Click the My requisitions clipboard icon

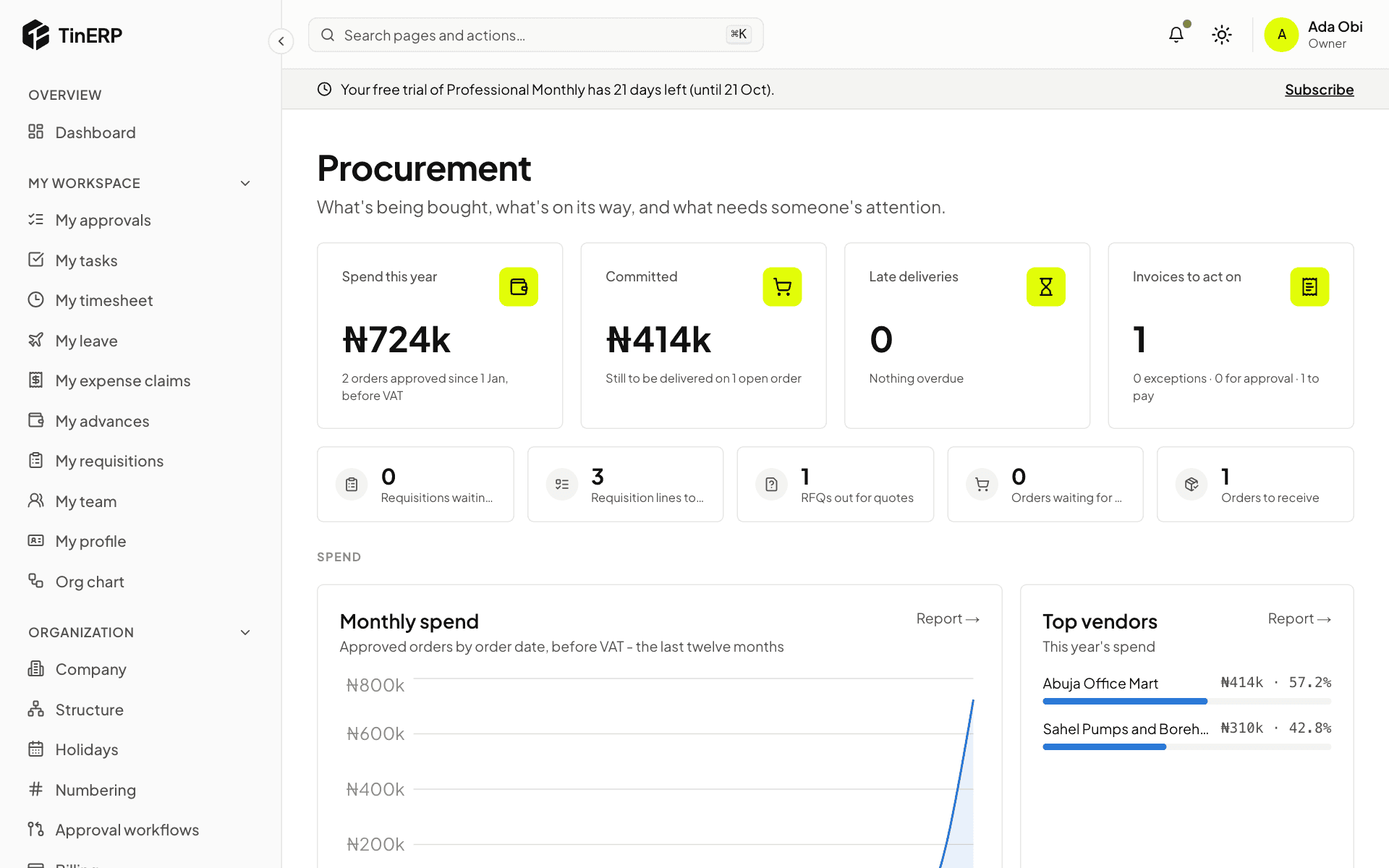click(35, 460)
